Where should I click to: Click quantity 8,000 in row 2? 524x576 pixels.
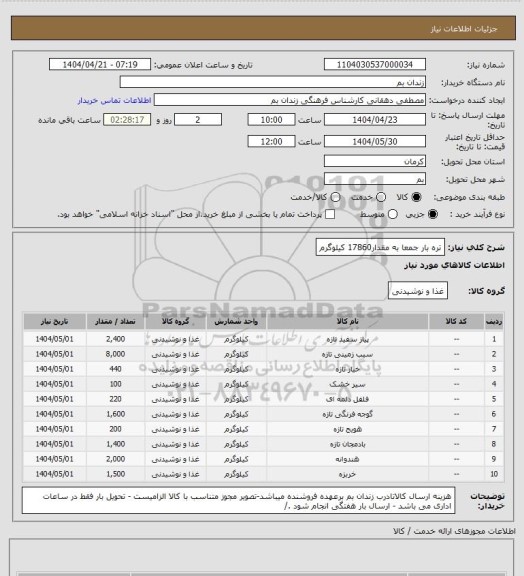click(x=115, y=354)
